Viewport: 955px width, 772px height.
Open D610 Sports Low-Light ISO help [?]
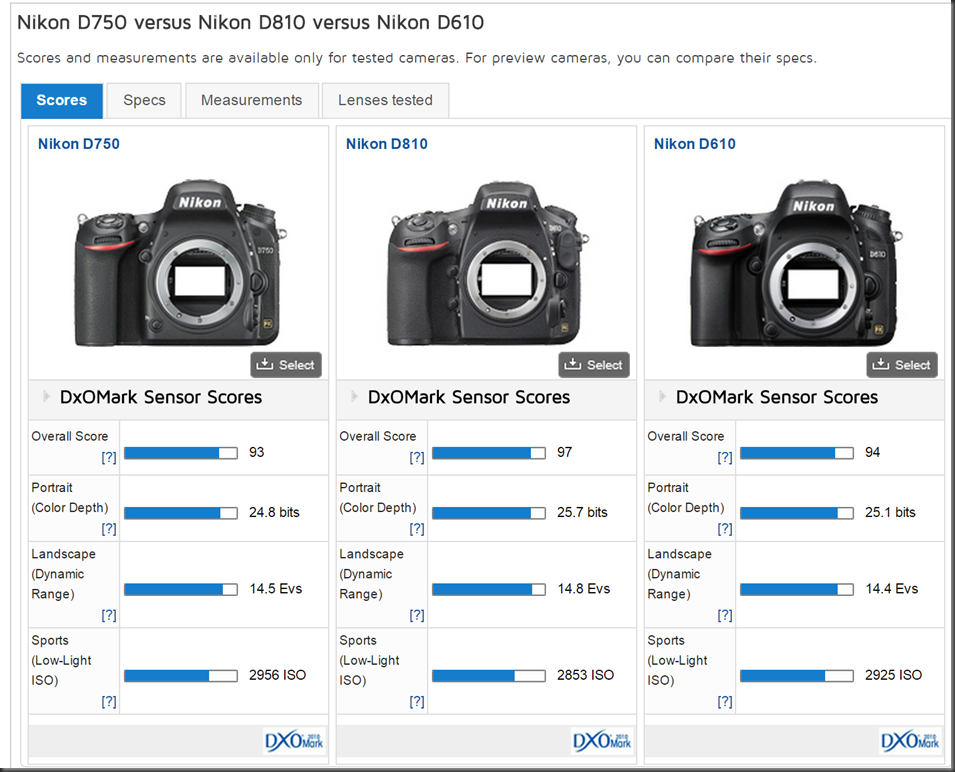pyautogui.click(x=725, y=701)
